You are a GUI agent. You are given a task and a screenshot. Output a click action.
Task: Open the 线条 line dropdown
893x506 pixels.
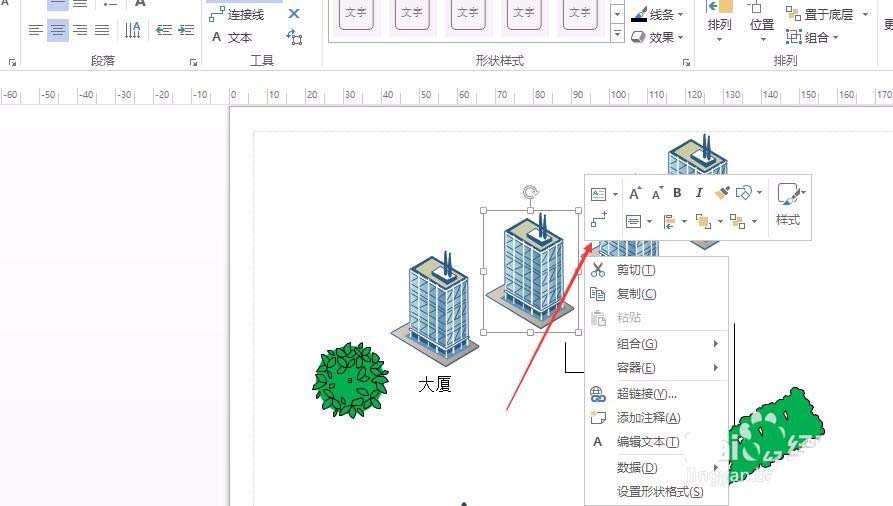click(657, 14)
